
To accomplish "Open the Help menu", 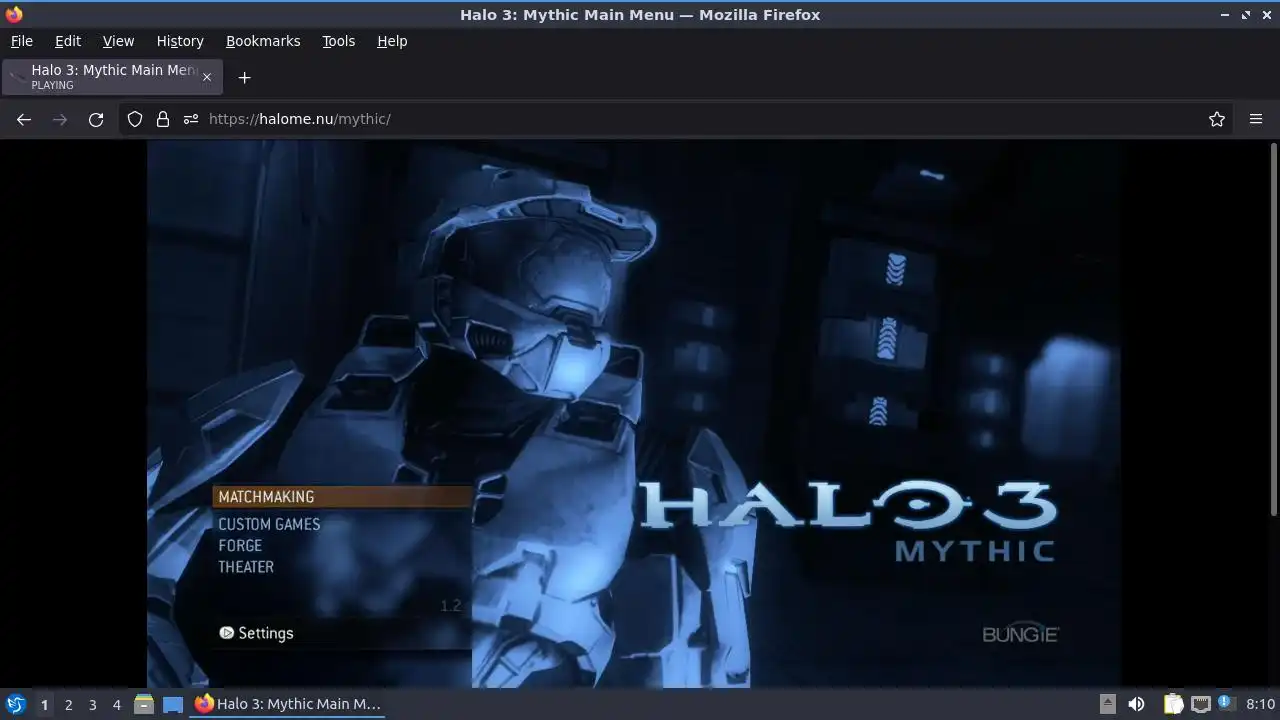I will point(392,41).
